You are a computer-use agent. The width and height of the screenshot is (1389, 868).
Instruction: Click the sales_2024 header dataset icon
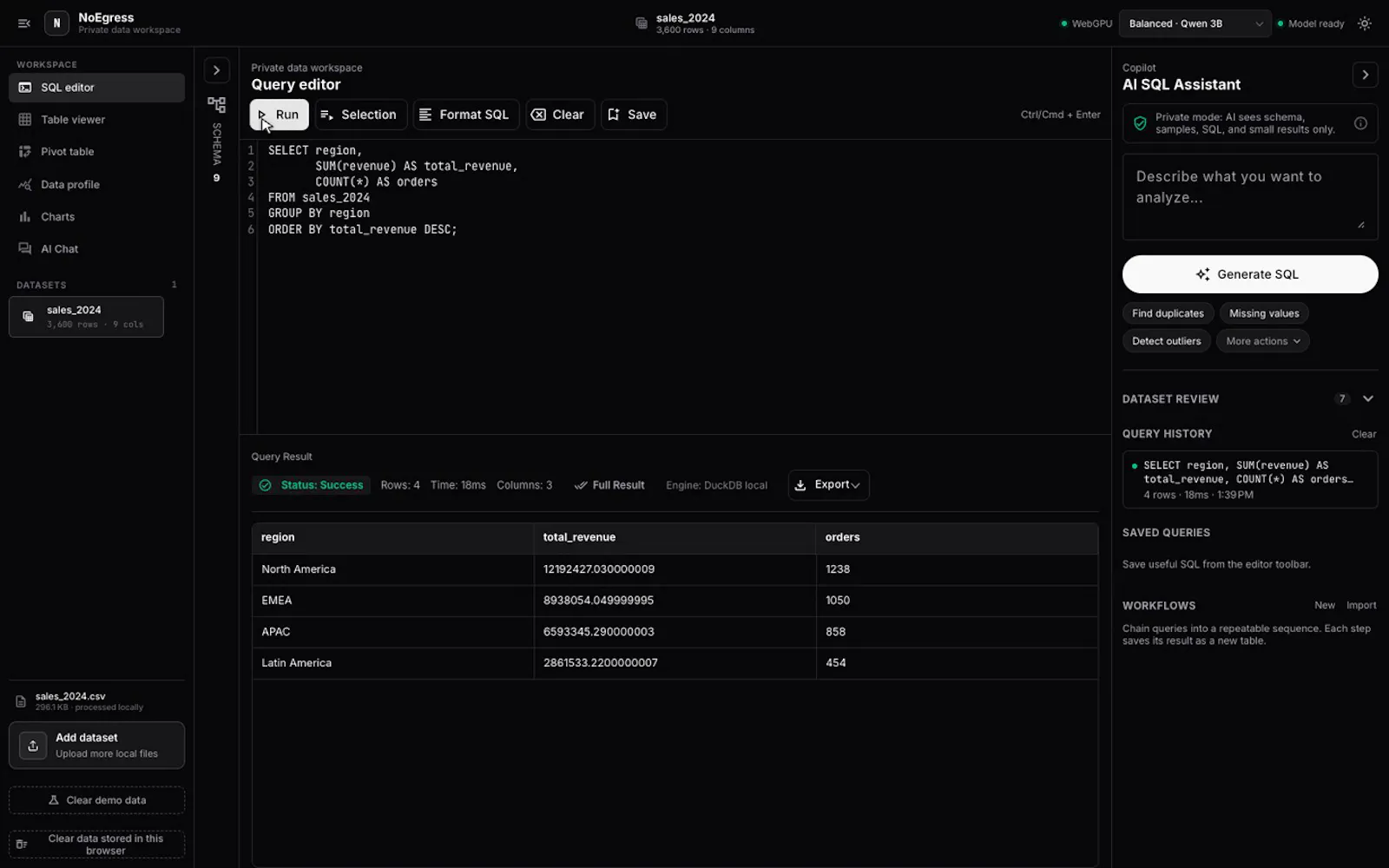click(x=642, y=23)
